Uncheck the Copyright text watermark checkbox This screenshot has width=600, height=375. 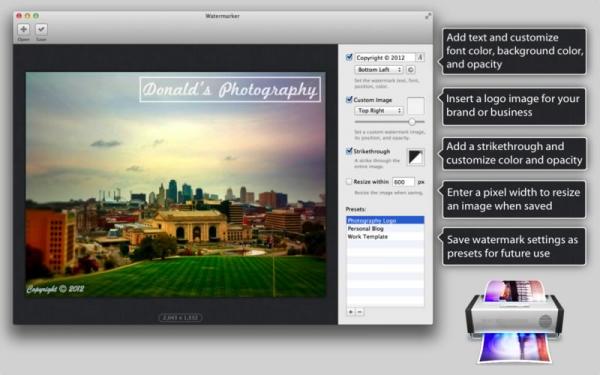[x=349, y=57]
